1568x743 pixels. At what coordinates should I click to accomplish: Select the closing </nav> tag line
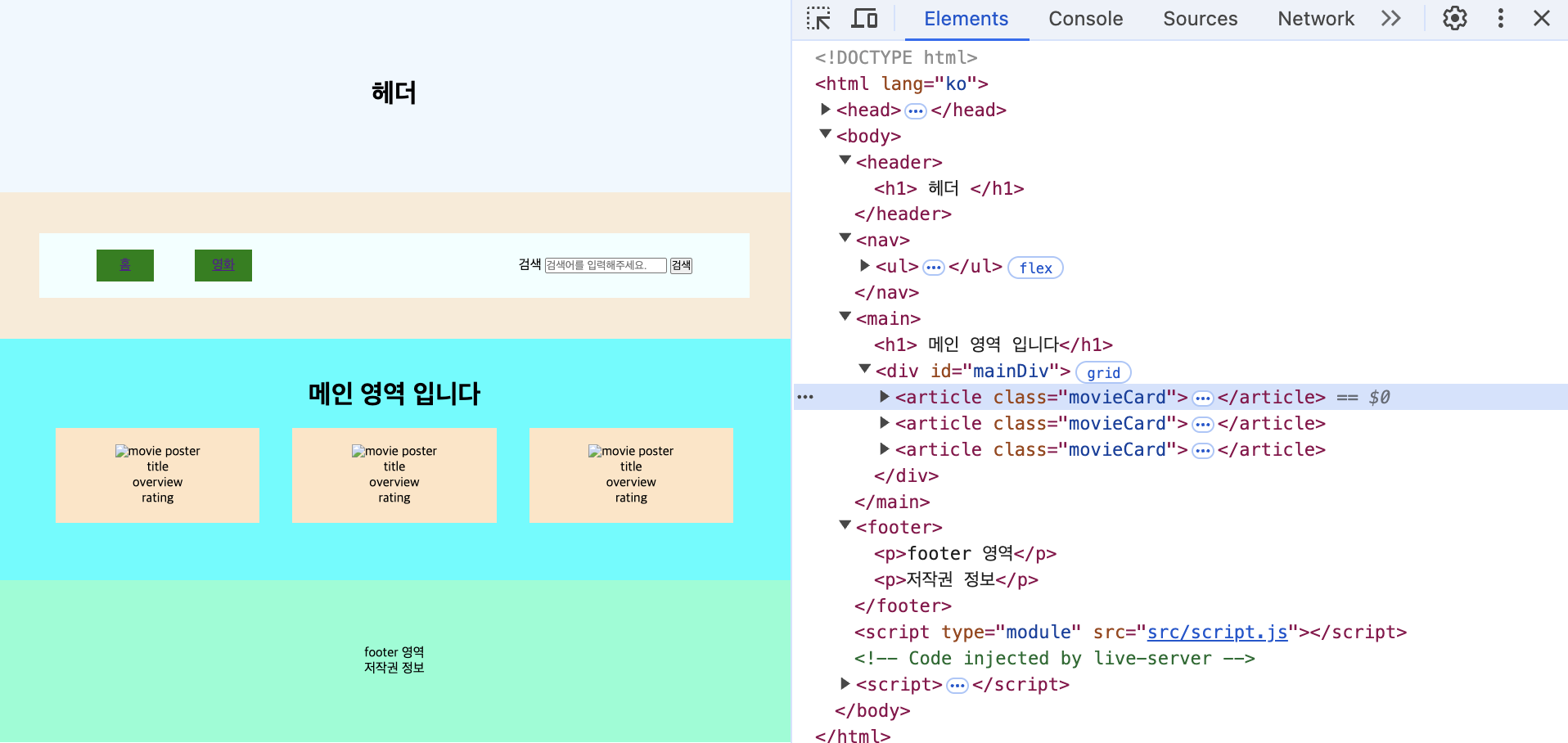[x=887, y=292]
